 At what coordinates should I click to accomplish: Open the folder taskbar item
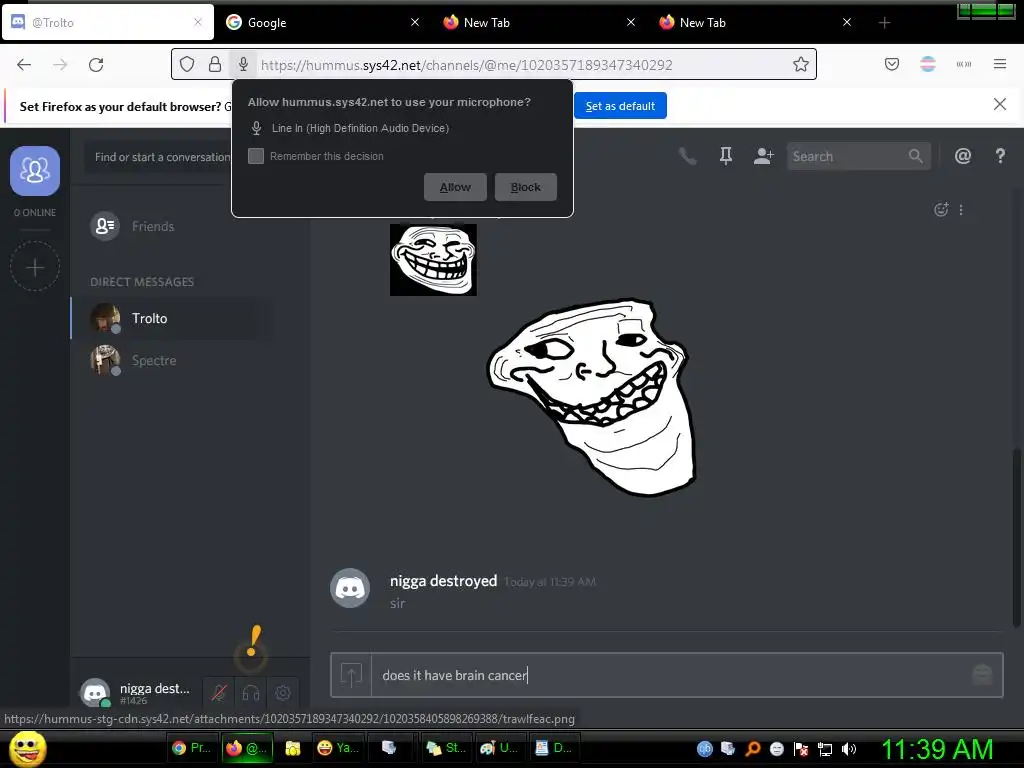293,748
